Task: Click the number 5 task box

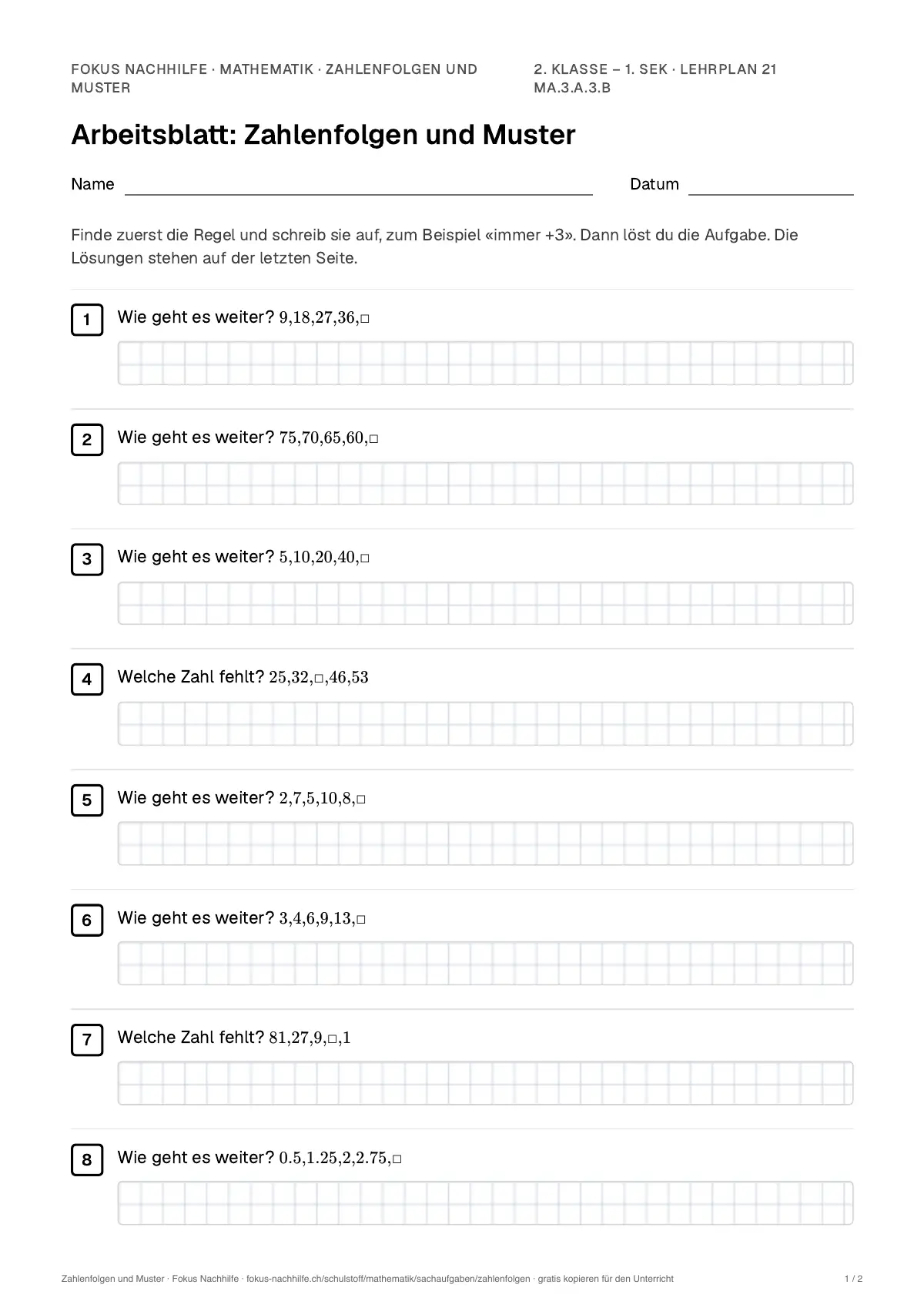Action: [x=87, y=800]
